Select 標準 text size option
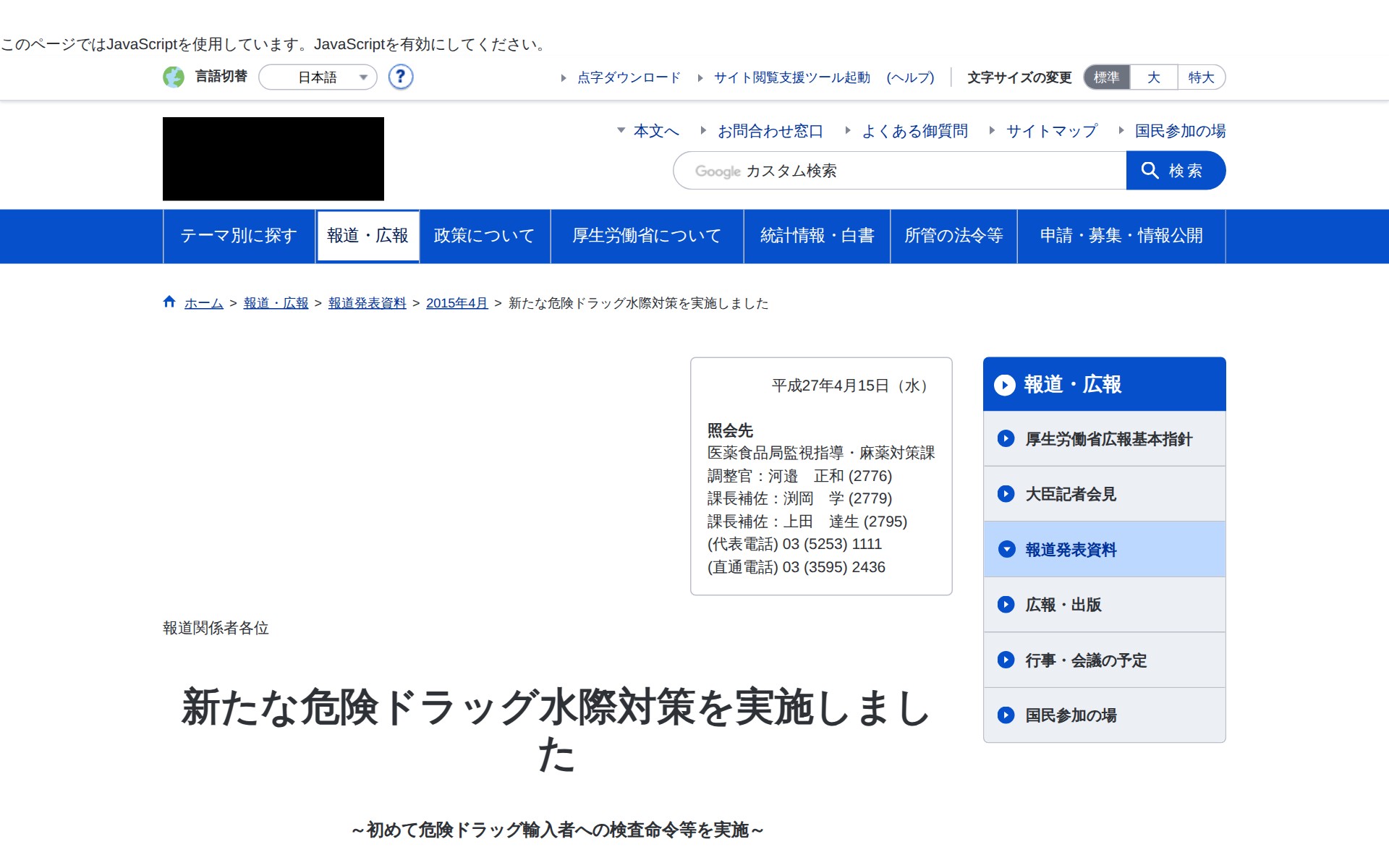 pyautogui.click(x=1106, y=77)
